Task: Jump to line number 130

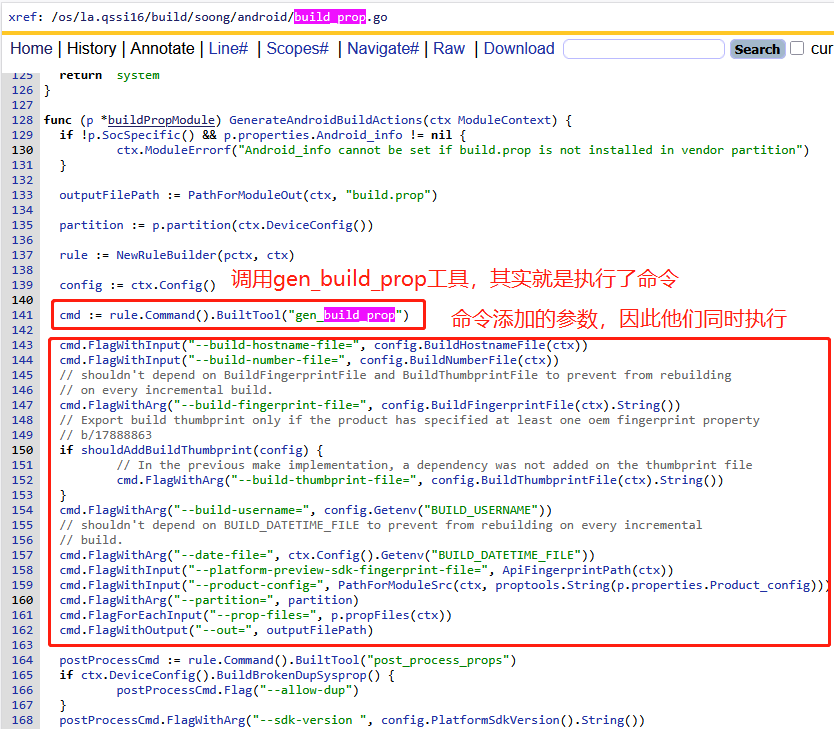Action: 22,150
